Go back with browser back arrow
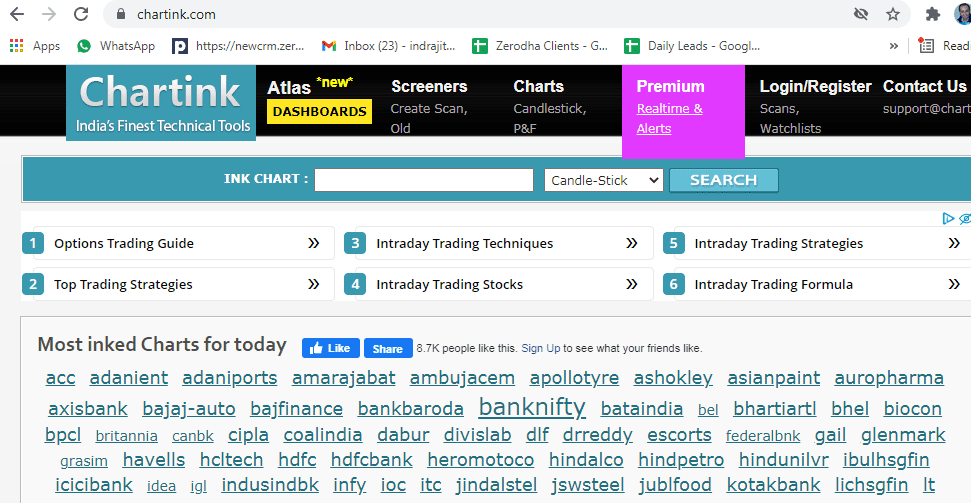The image size is (971, 503). [x=17, y=14]
